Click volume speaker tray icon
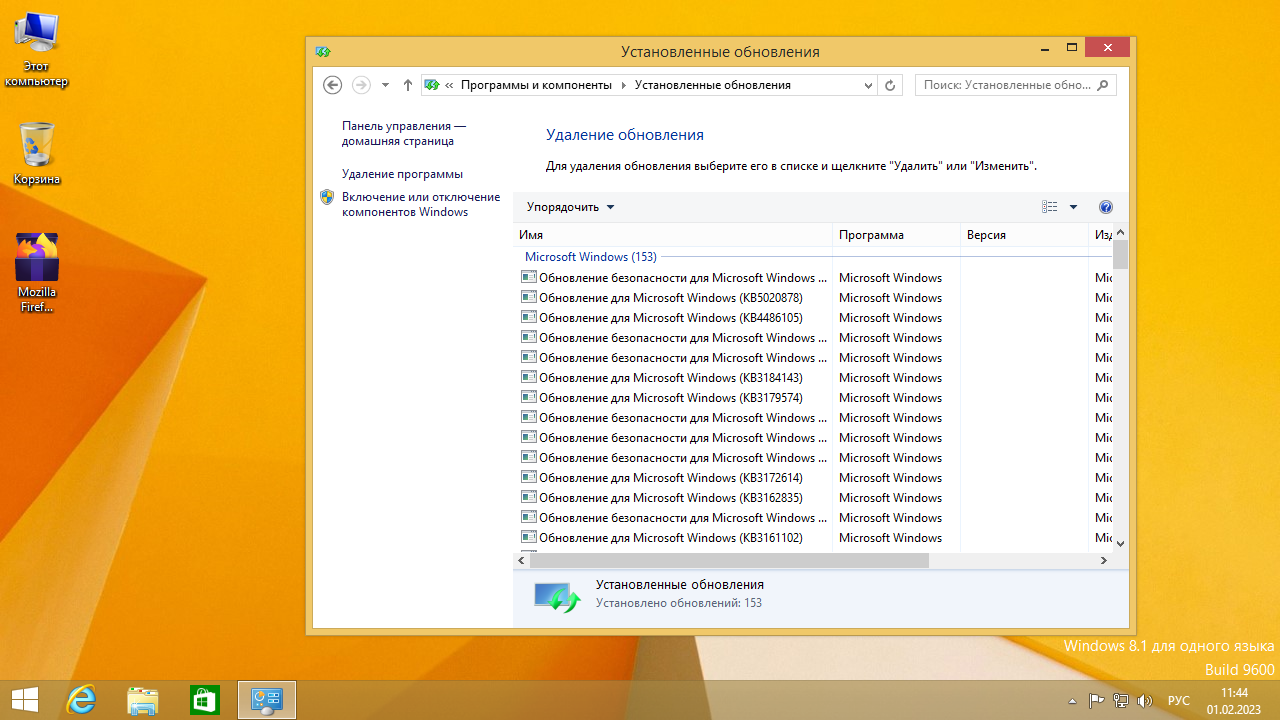 point(1145,701)
